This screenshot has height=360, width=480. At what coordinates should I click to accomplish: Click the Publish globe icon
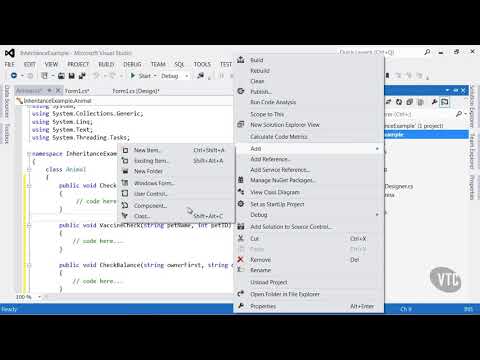coord(241,91)
